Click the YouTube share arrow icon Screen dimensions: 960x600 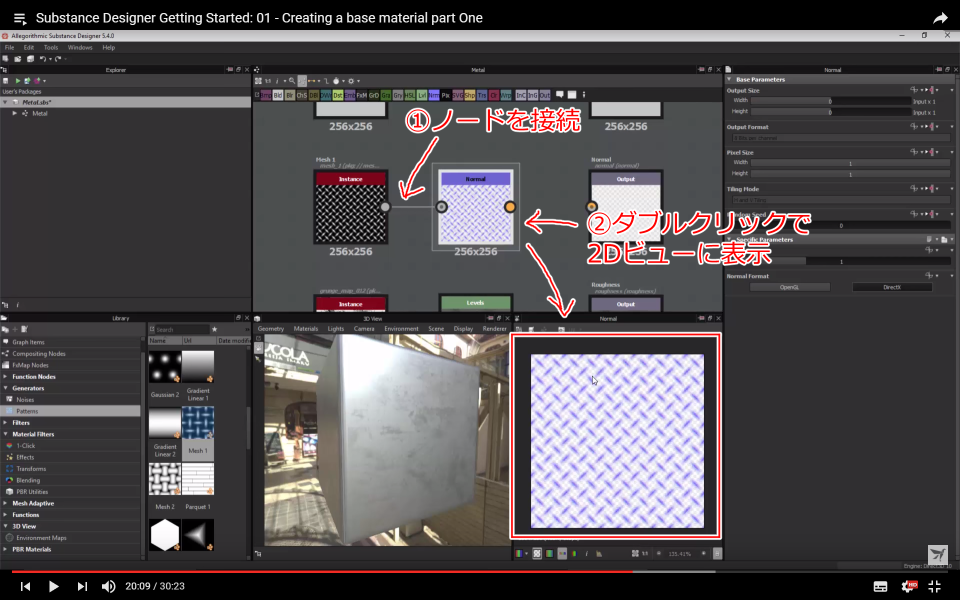(x=940, y=18)
